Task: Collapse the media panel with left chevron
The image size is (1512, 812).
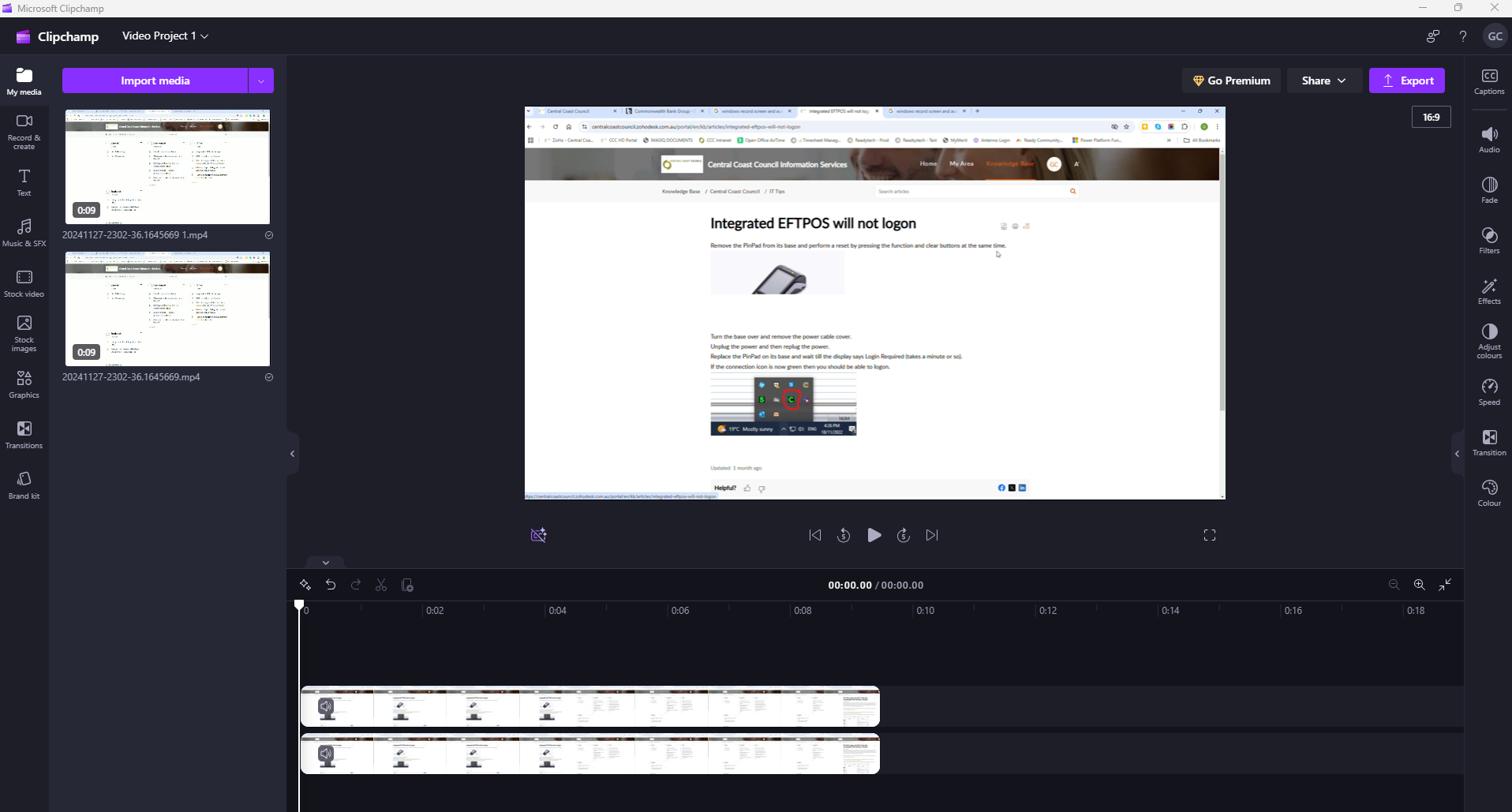Action: click(x=292, y=454)
